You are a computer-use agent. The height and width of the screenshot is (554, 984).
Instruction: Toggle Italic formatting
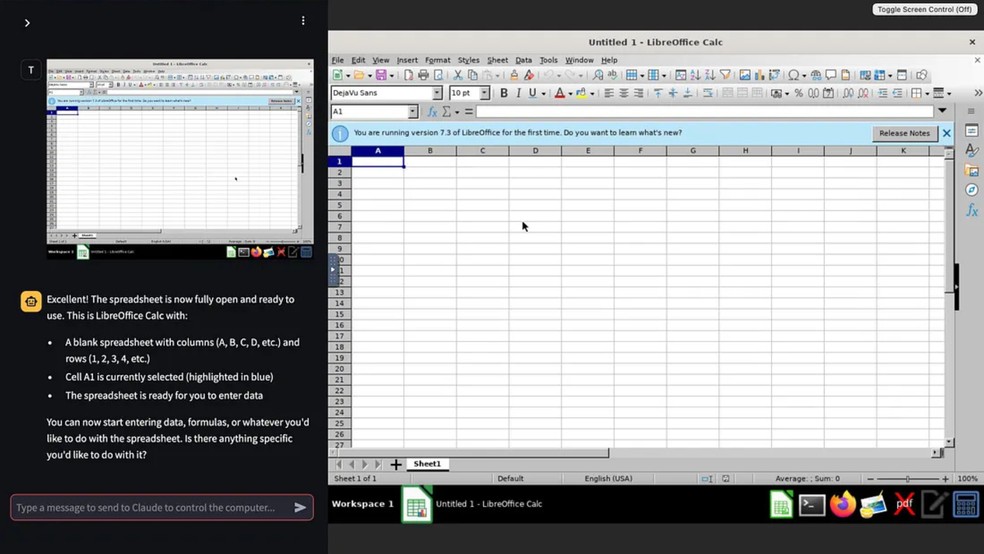[x=518, y=93]
